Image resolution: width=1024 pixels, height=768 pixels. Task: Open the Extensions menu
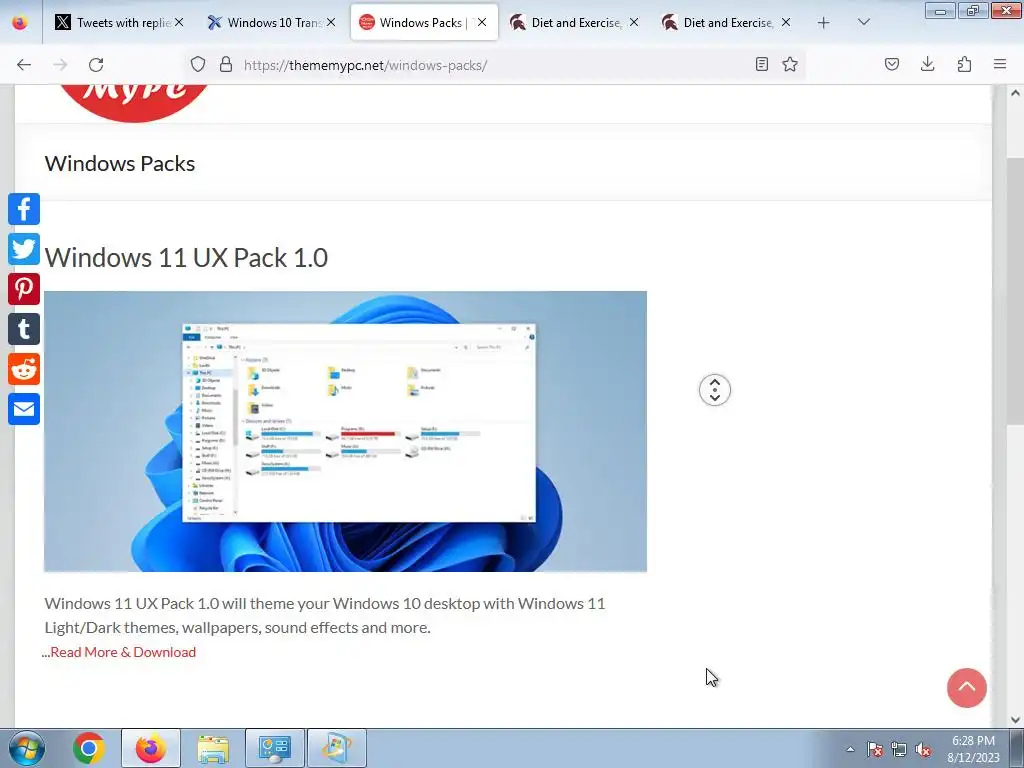click(x=964, y=65)
